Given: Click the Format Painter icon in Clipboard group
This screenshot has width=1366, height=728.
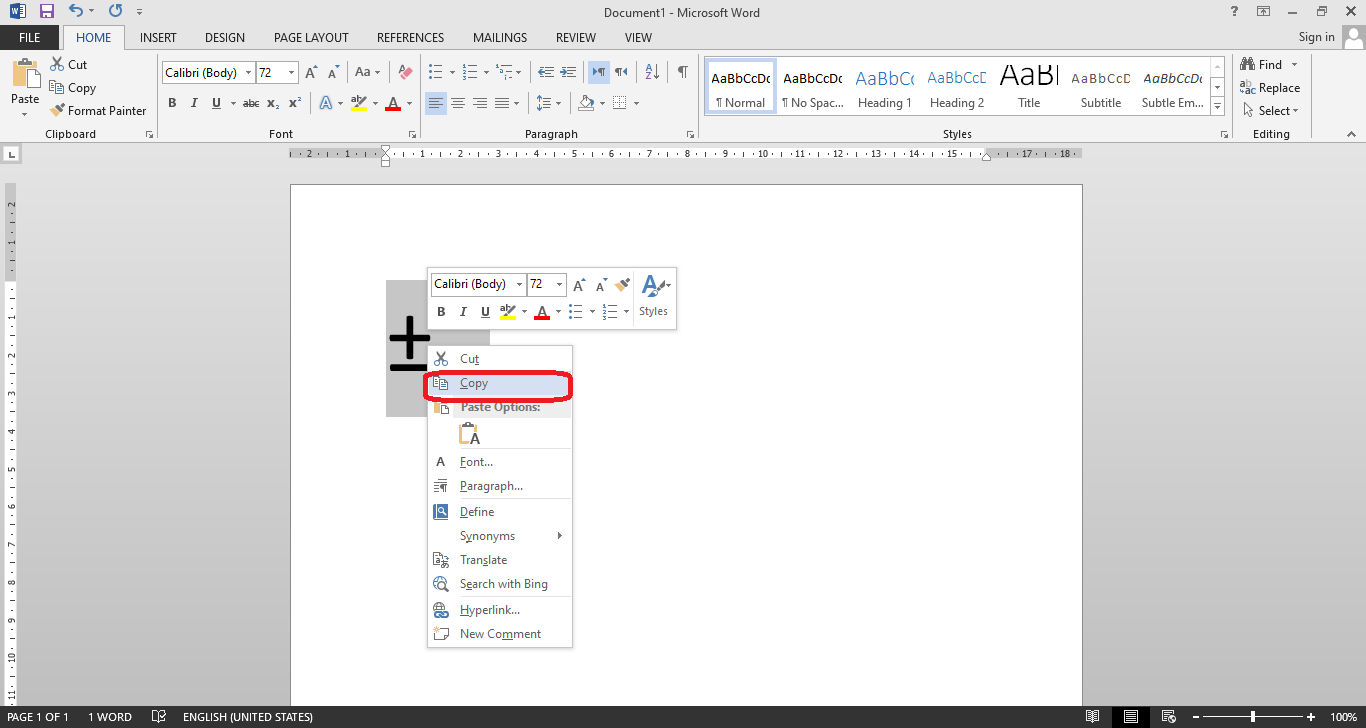Looking at the screenshot, I should [x=58, y=111].
